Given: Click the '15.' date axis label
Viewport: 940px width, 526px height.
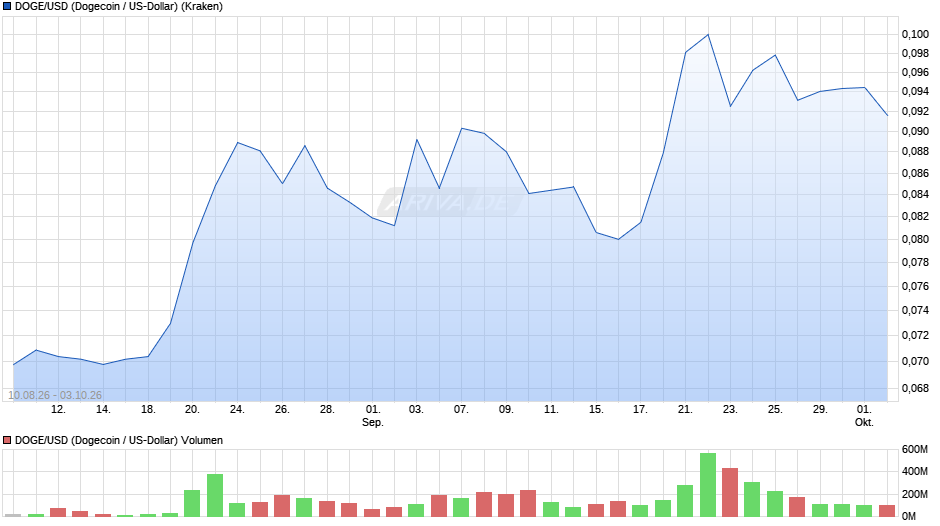Looking at the screenshot, I should coord(596,409).
